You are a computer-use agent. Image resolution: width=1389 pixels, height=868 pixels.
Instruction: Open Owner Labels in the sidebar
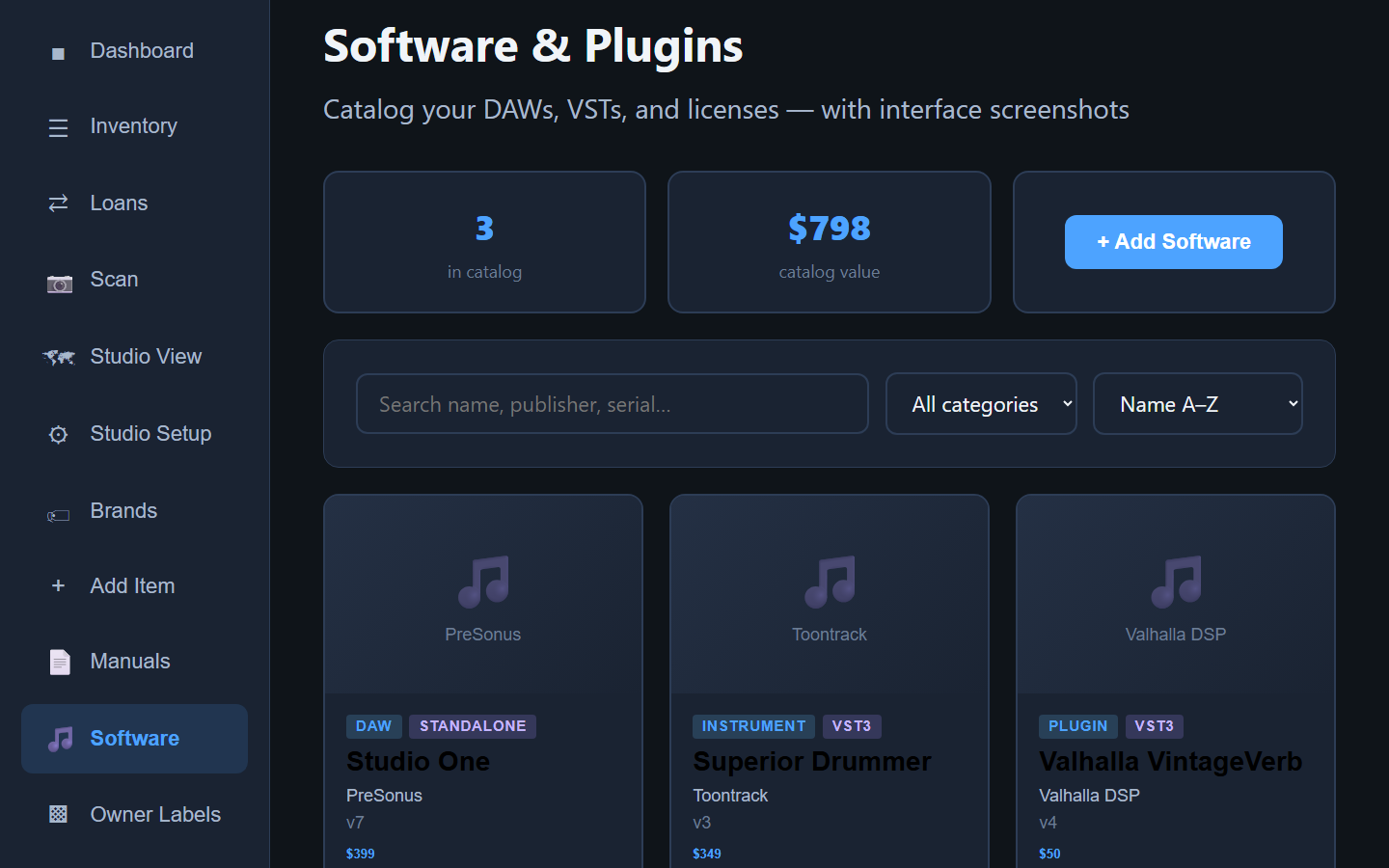point(134,814)
